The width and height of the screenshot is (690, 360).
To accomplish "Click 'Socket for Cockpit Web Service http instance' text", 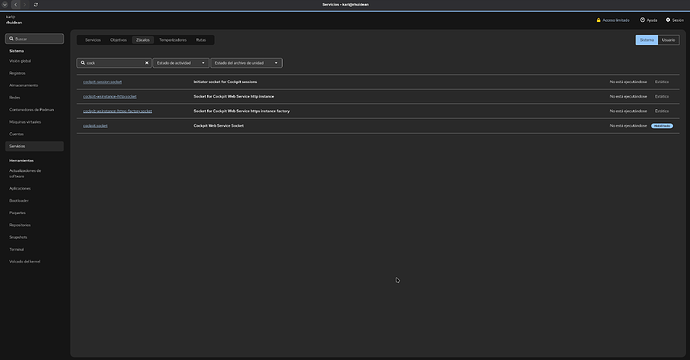I will 234,96.
